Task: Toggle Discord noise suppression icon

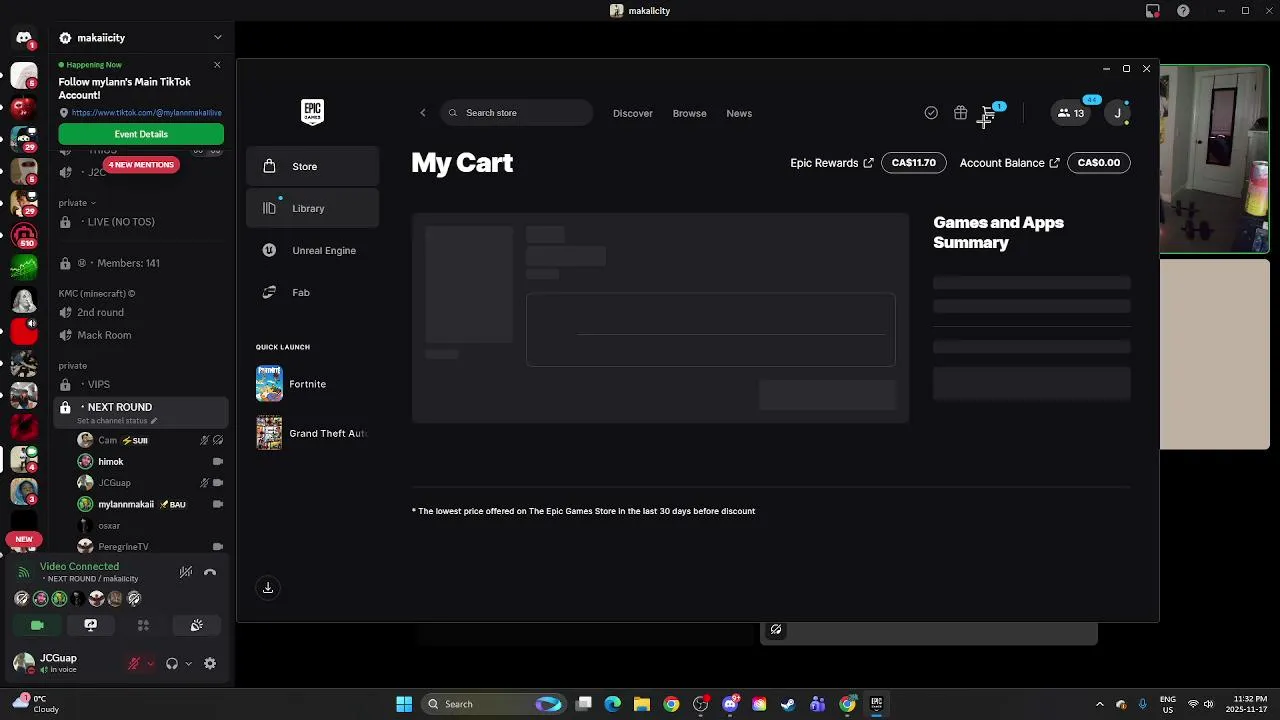Action: tap(186, 572)
